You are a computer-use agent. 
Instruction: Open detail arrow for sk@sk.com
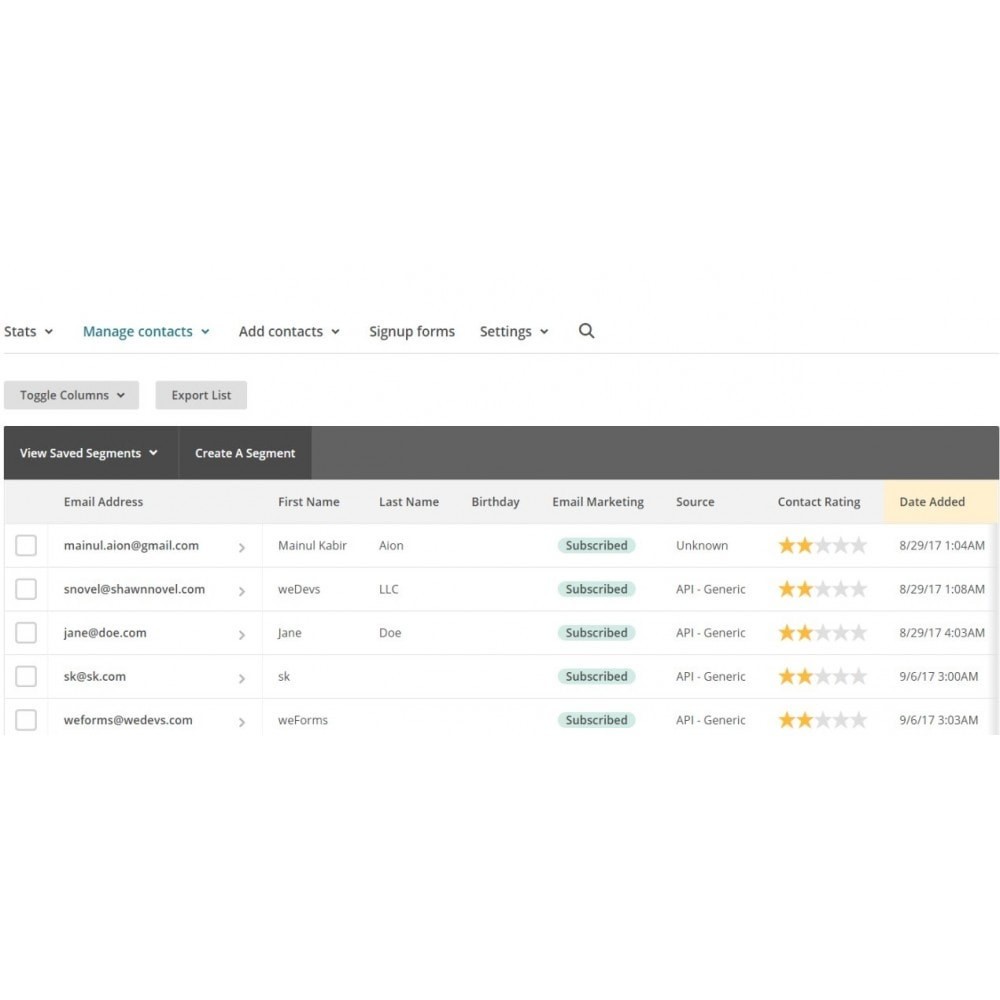click(242, 679)
